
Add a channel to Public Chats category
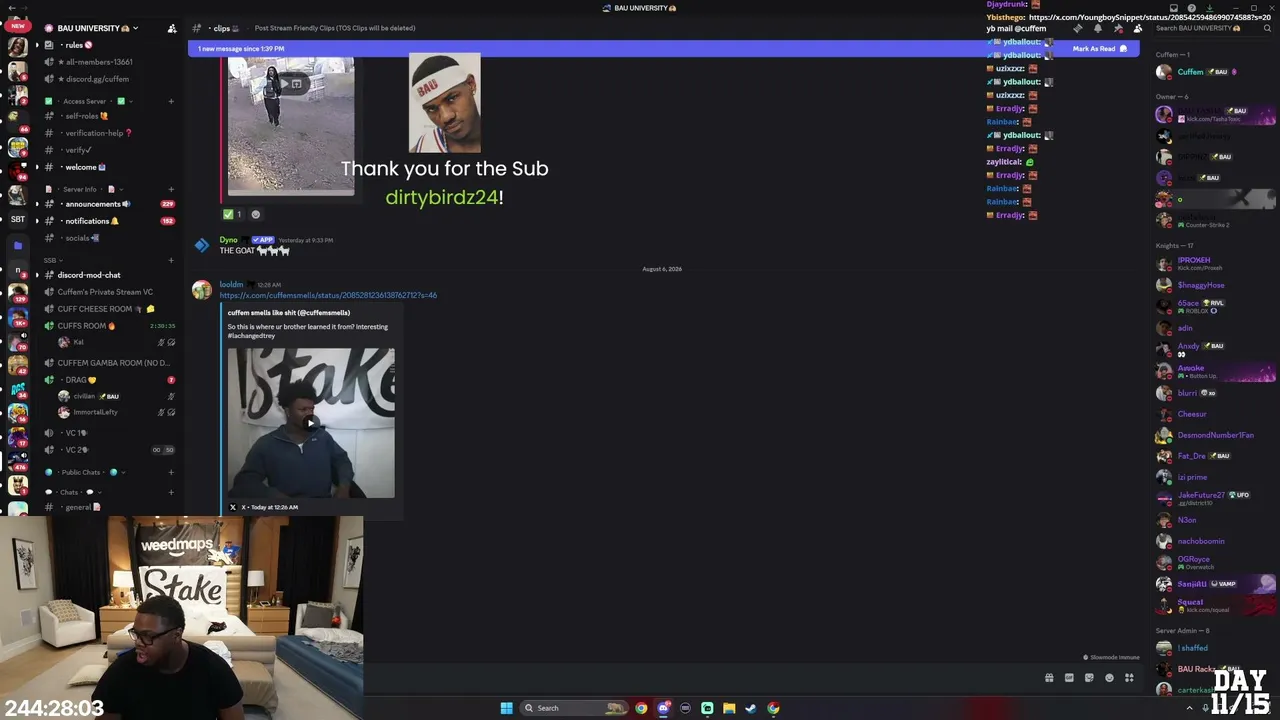[171, 472]
